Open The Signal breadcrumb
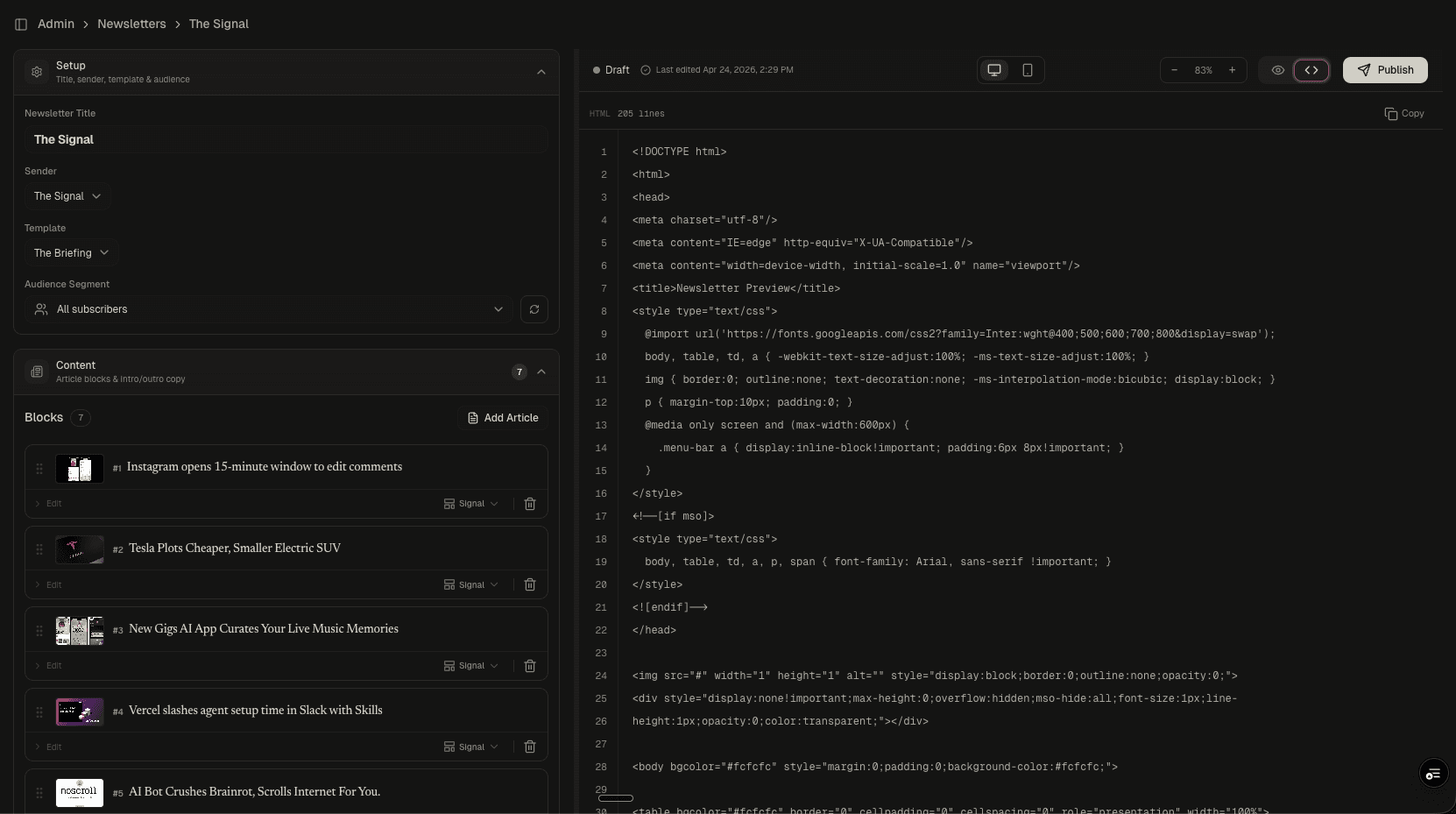 (219, 24)
